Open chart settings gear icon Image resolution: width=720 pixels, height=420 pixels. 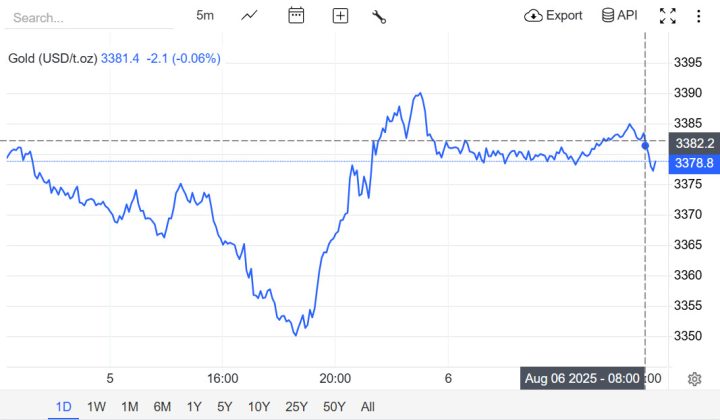pyautogui.click(x=694, y=378)
